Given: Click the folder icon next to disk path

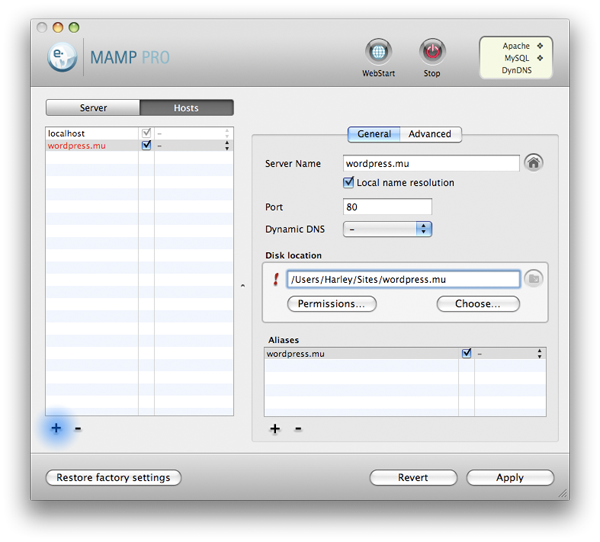Looking at the screenshot, I should [x=534, y=279].
